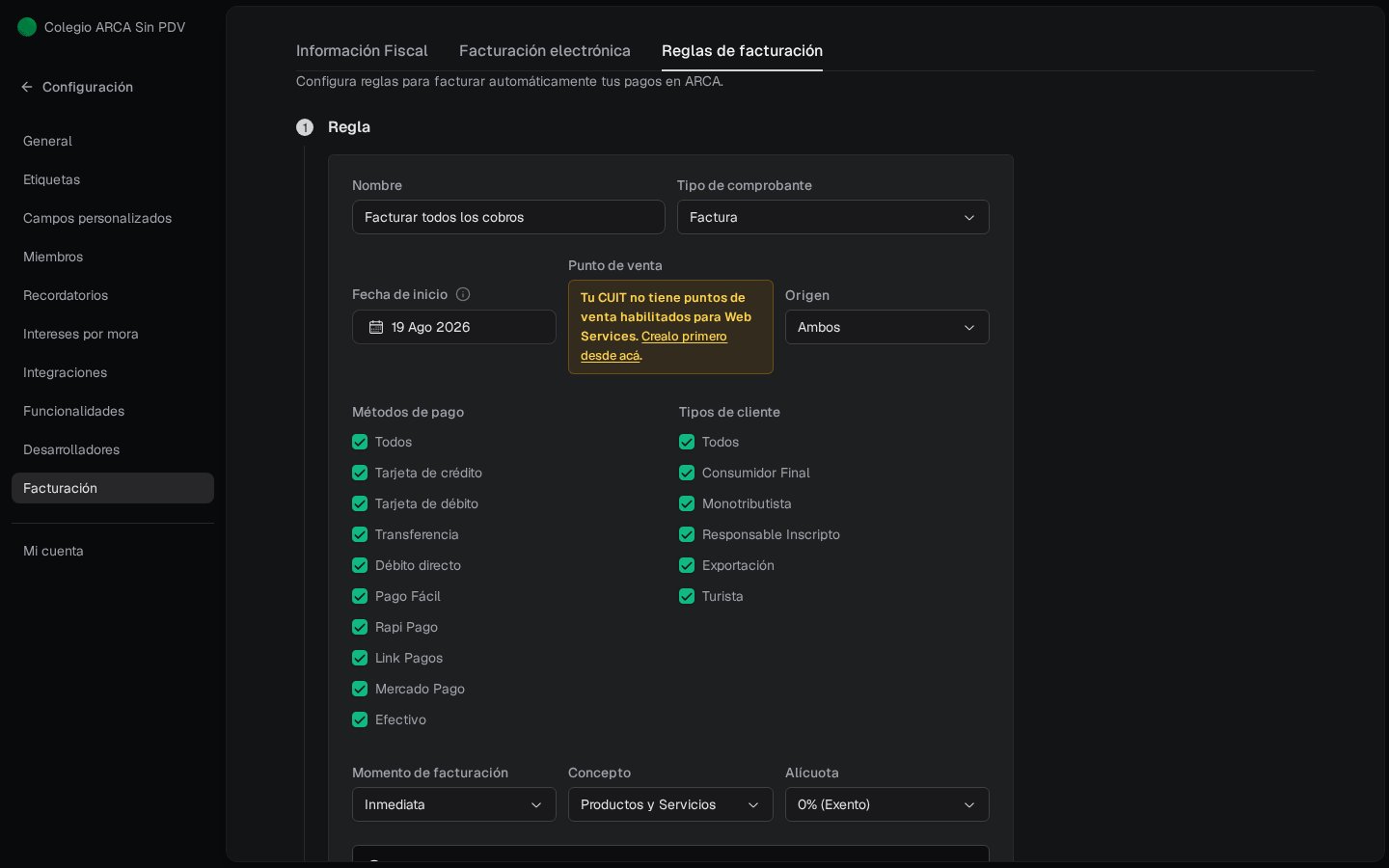Open the Fecha de inicio date picker

coord(454,327)
